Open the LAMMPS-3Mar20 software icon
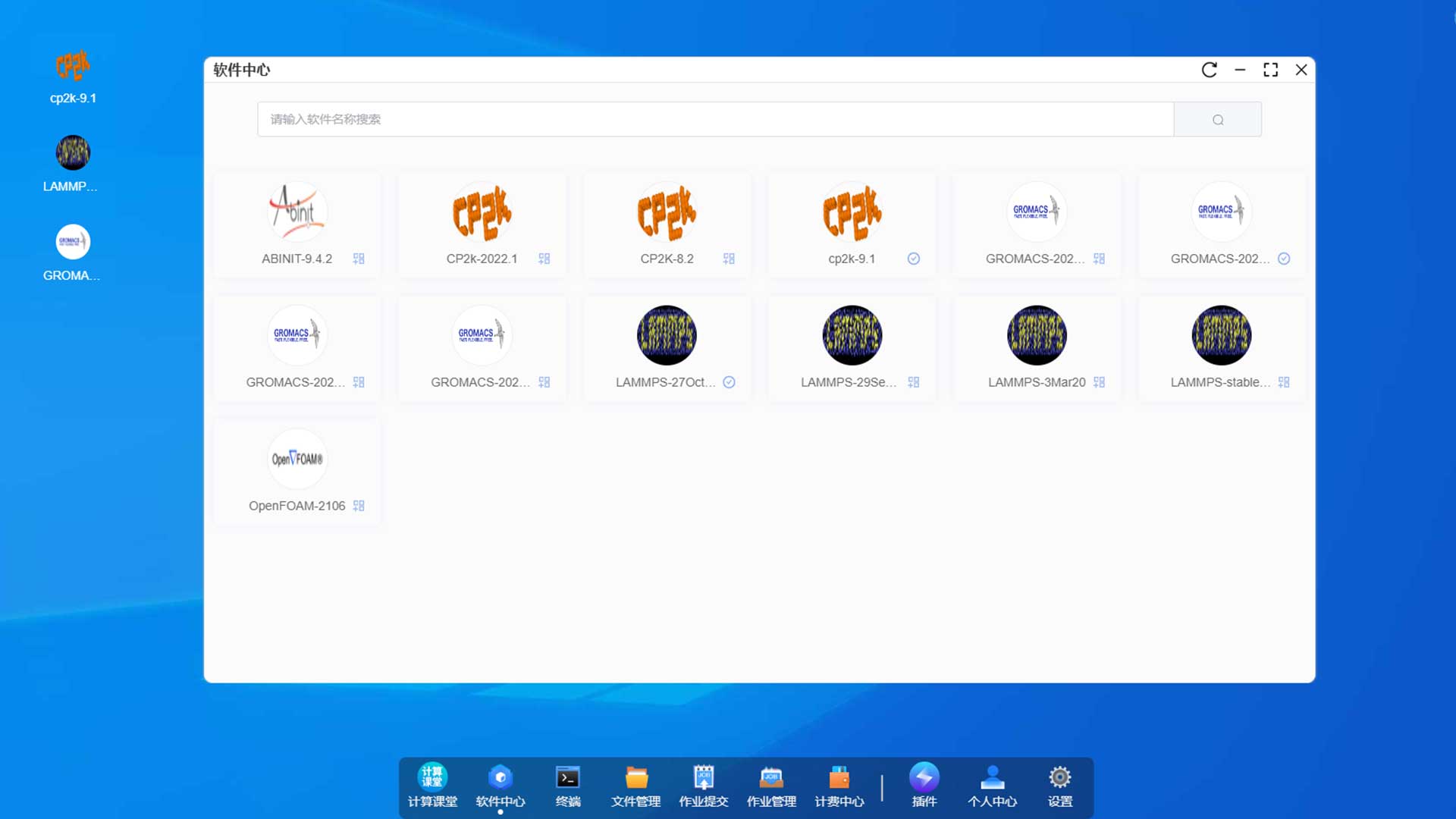This screenshot has height=819, width=1456. click(x=1037, y=335)
